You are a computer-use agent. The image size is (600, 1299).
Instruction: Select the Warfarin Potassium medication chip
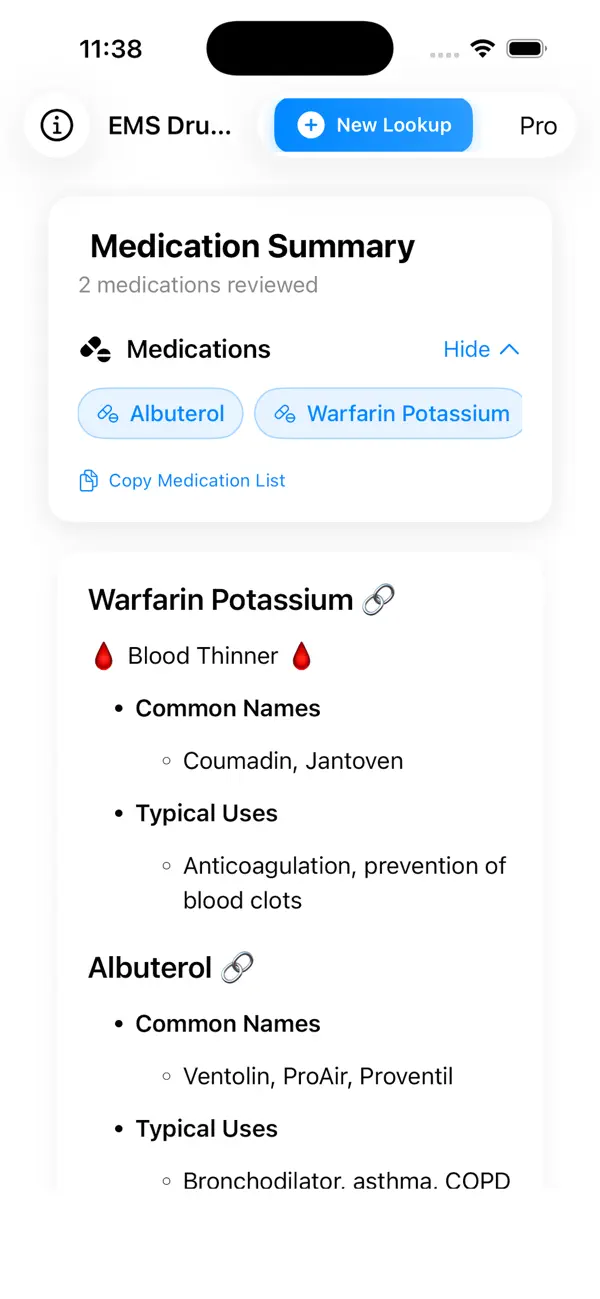click(x=389, y=413)
